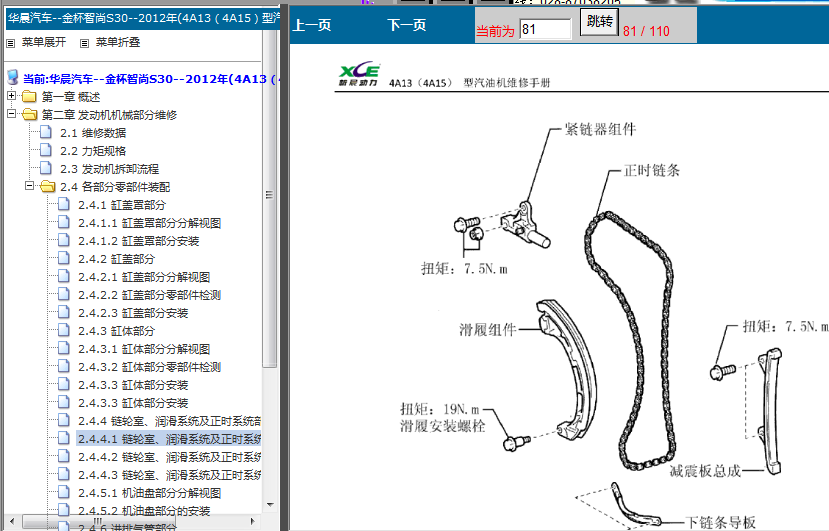Viewport: 829px width, 531px height.
Task: Collapse the 第二章 发动机机械部分维修 node
Action: 12,114
